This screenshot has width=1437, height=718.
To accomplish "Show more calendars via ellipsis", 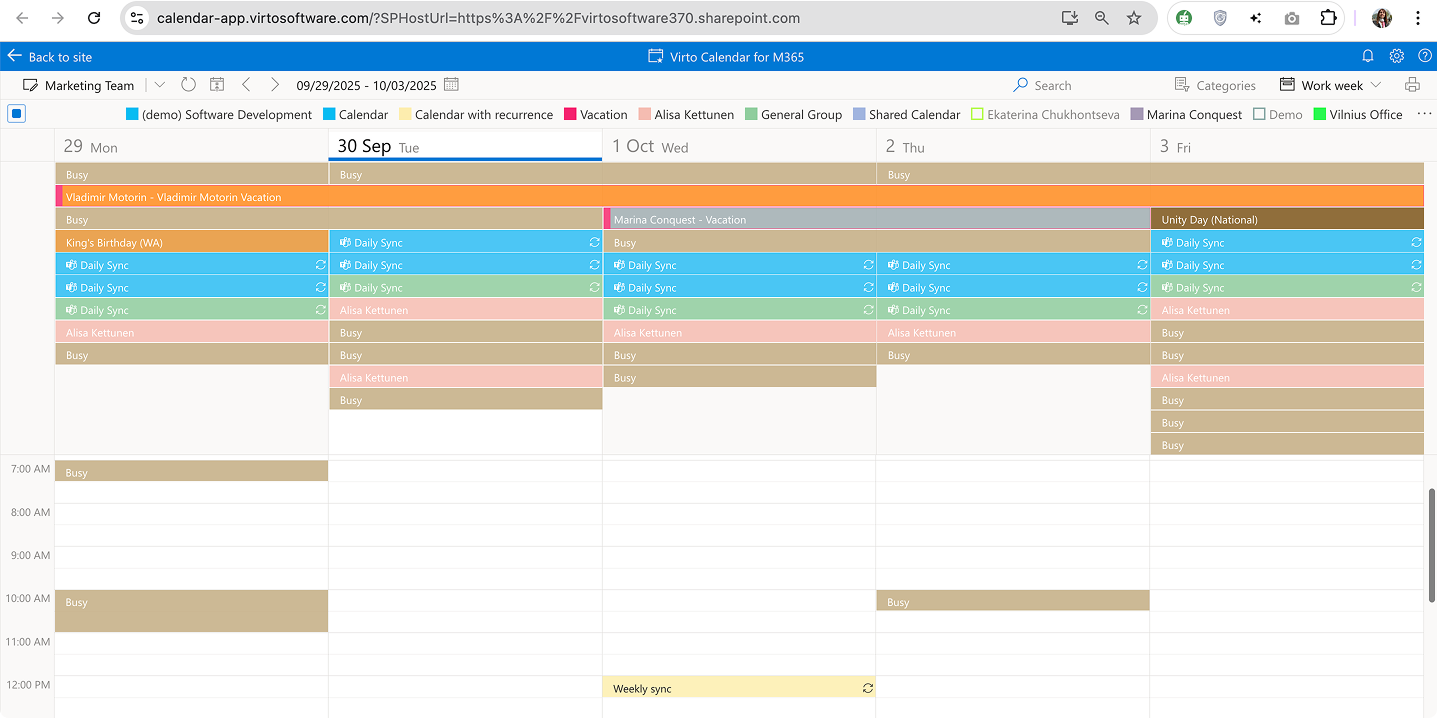I will pos(1424,114).
